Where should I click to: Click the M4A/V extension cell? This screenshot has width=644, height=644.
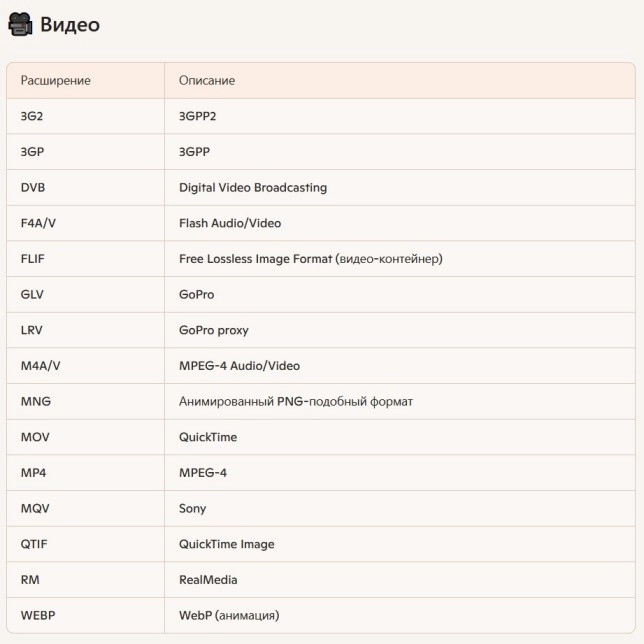click(x=41, y=366)
